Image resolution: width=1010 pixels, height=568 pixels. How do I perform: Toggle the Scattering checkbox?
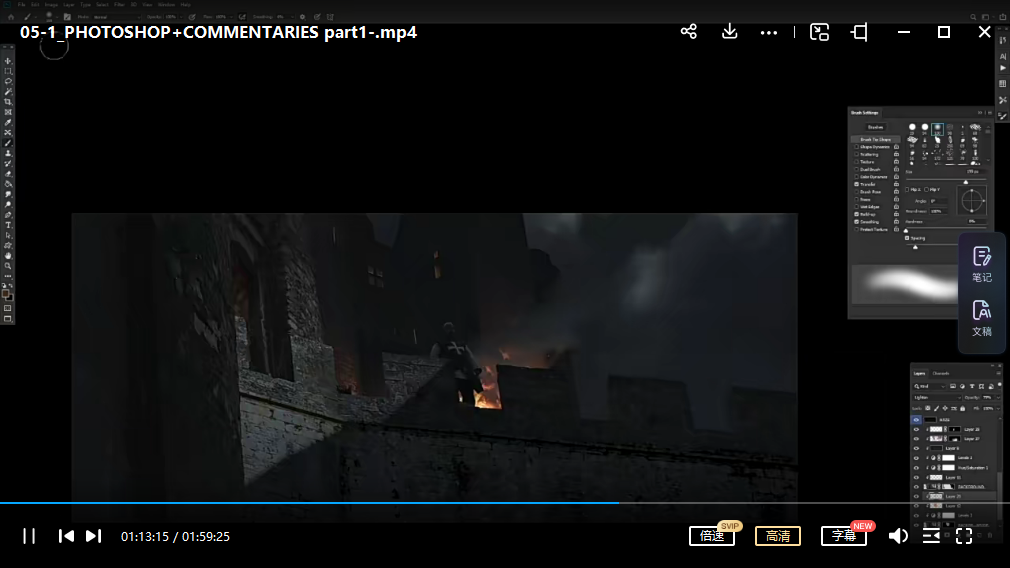point(857,155)
